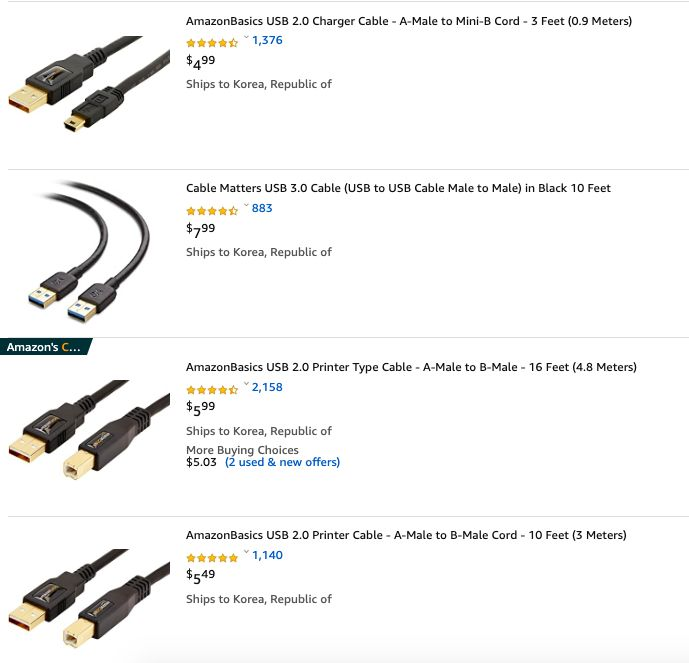Expand rating chevron beside 2,158 reviews
The height and width of the screenshot is (663, 689).
coord(246,384)
